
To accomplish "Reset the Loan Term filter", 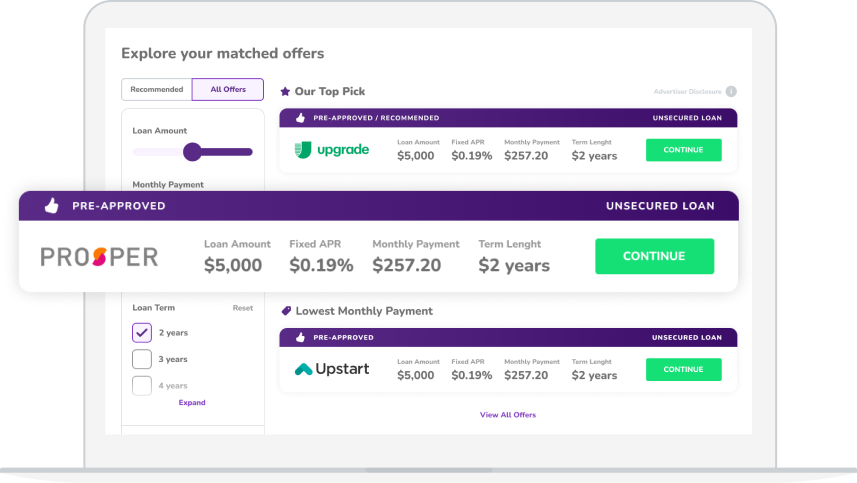I will [x=243, y=308].
